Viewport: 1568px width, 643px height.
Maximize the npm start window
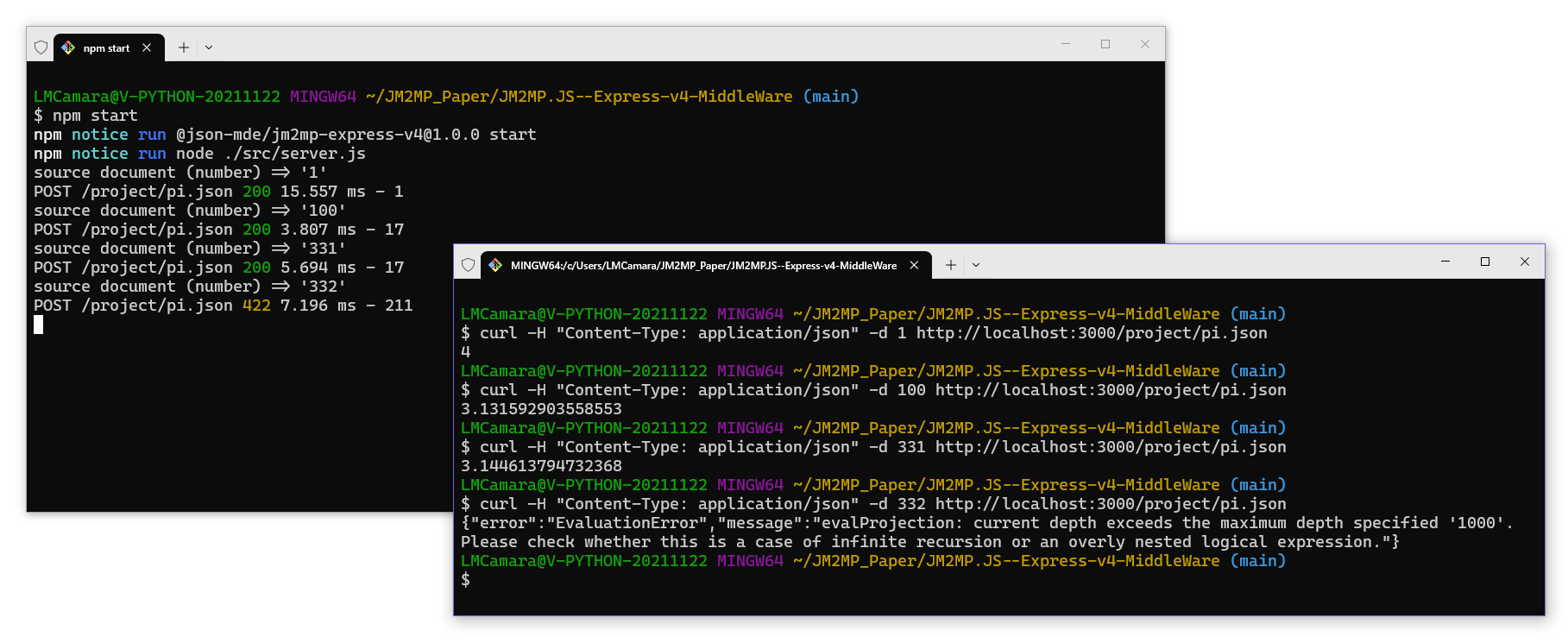[1105, 44]
